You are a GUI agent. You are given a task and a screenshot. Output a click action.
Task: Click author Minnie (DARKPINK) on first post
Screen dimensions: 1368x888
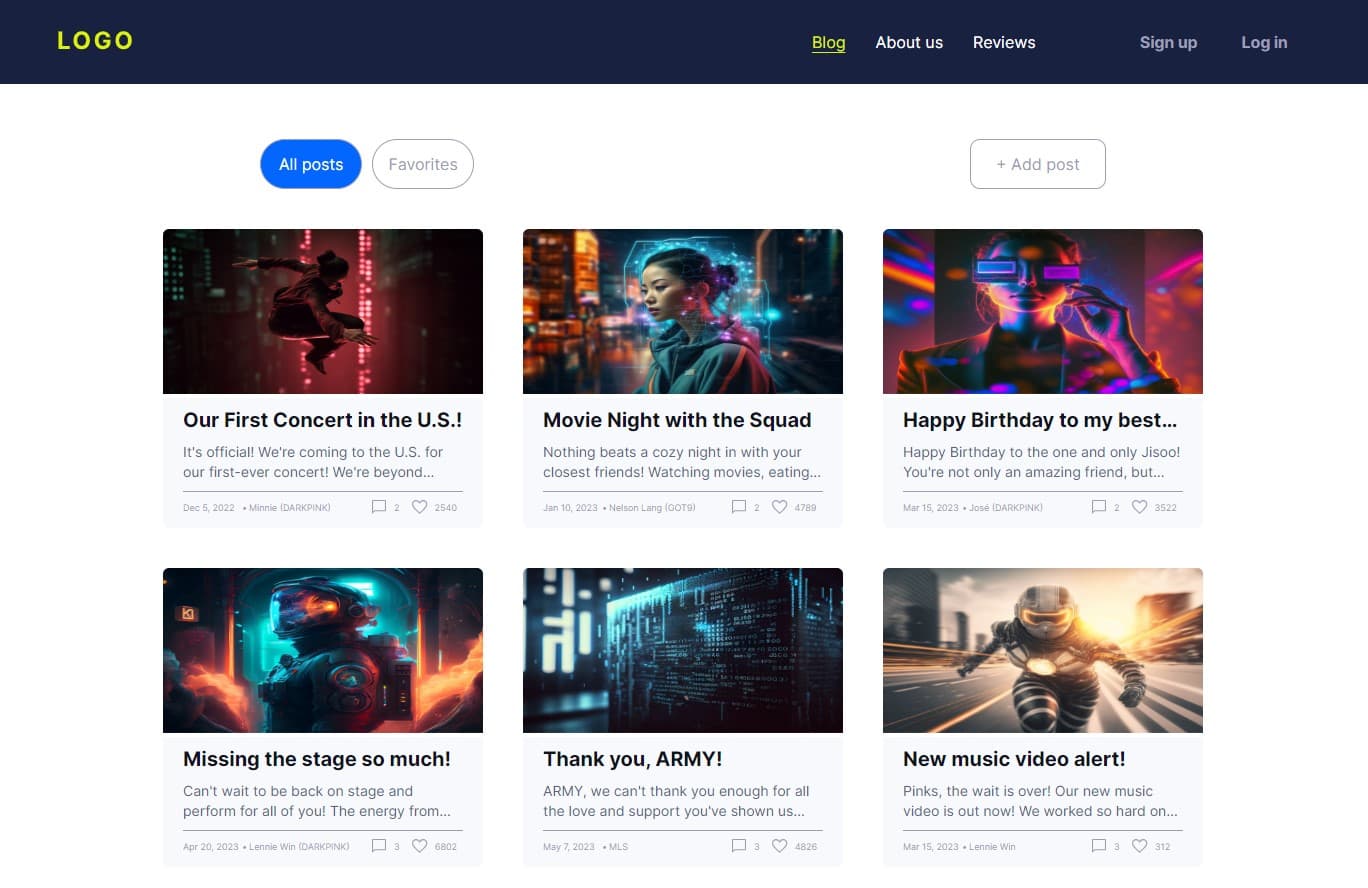[x=290, y=508]
